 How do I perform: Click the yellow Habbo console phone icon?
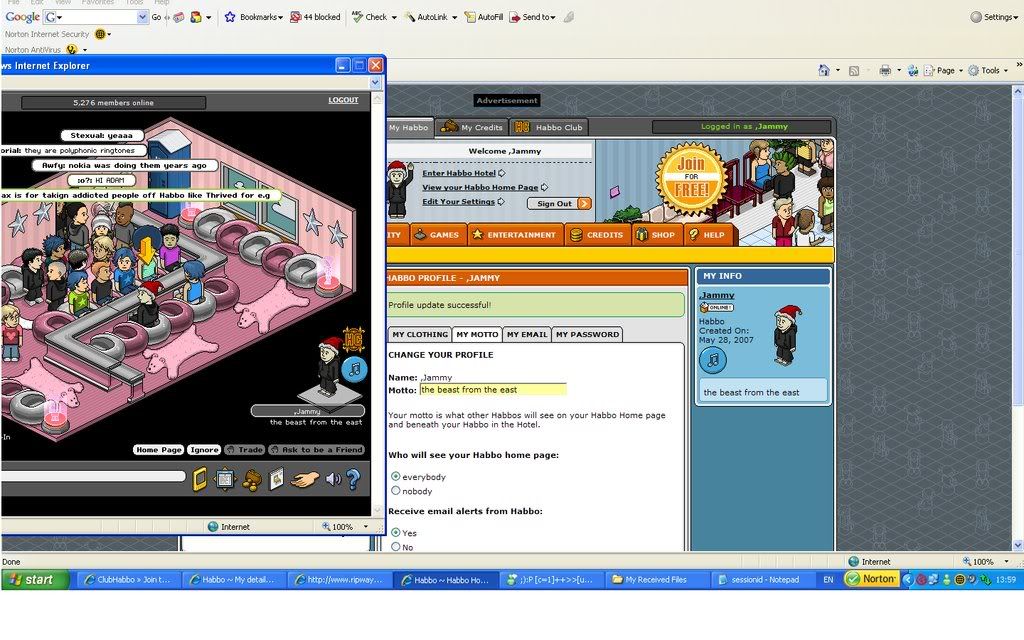point(200,480)
